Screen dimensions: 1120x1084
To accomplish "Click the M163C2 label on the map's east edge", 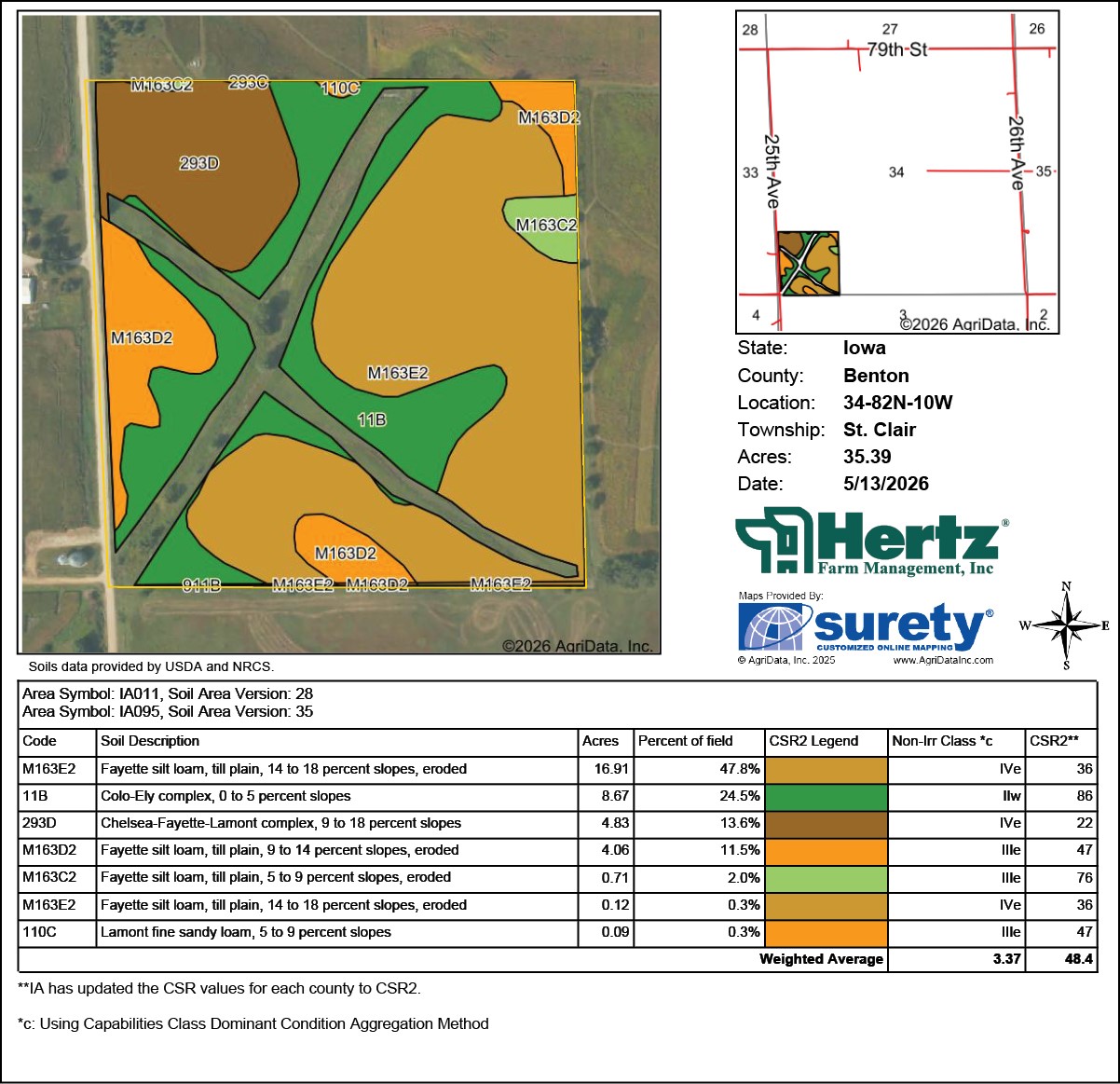I will pyautogui.click(x=547, y=226).
